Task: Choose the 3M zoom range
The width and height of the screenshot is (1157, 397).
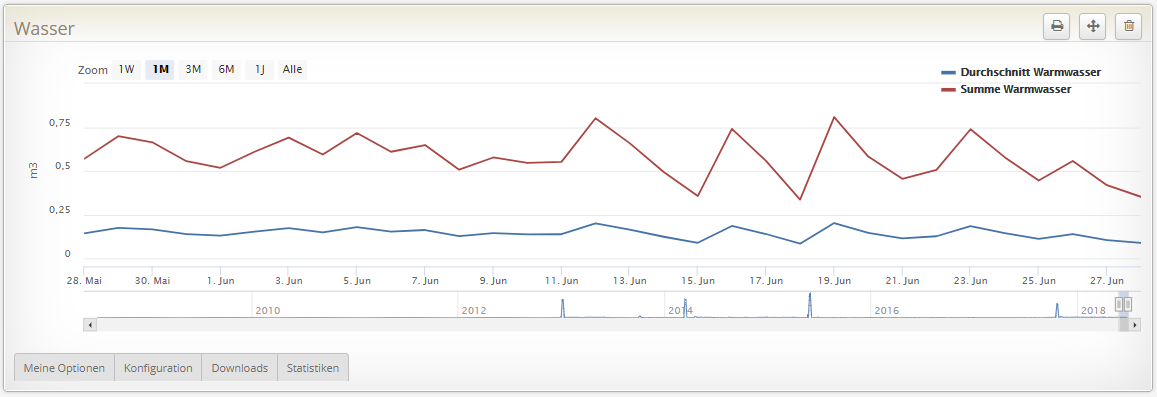Action: pos(193,70)
